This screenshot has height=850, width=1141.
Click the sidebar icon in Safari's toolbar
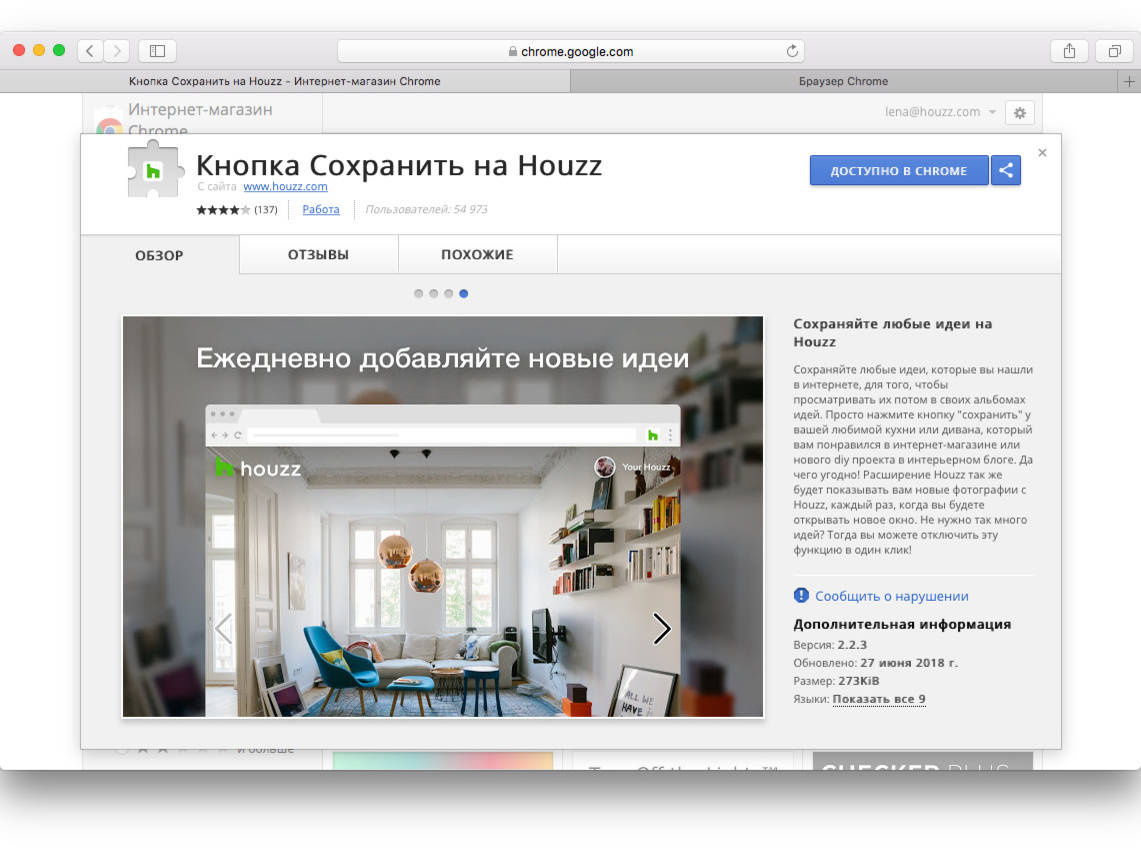pos(156,50)
